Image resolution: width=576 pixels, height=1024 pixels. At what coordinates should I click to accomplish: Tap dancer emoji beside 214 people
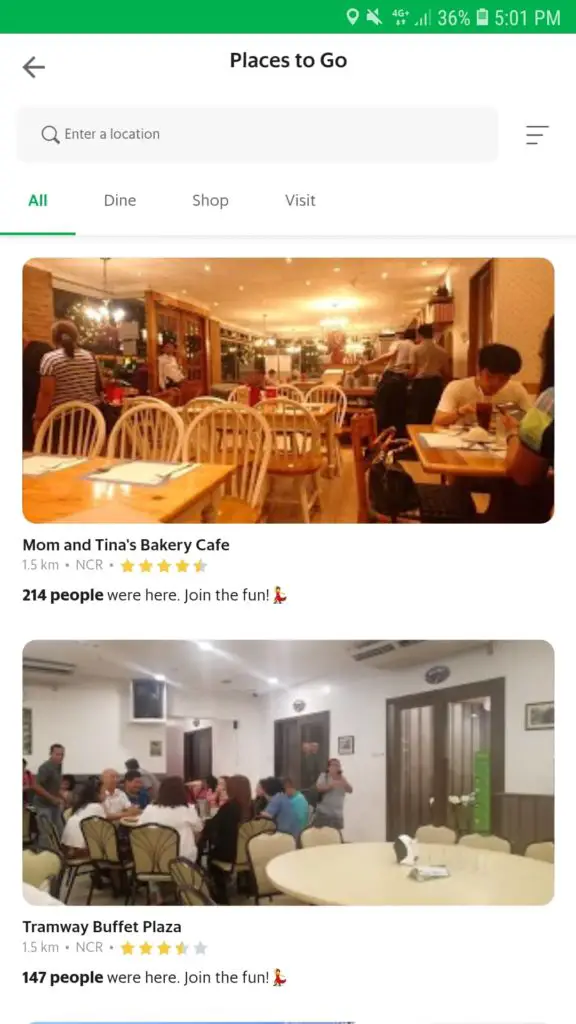pos(280,596)
